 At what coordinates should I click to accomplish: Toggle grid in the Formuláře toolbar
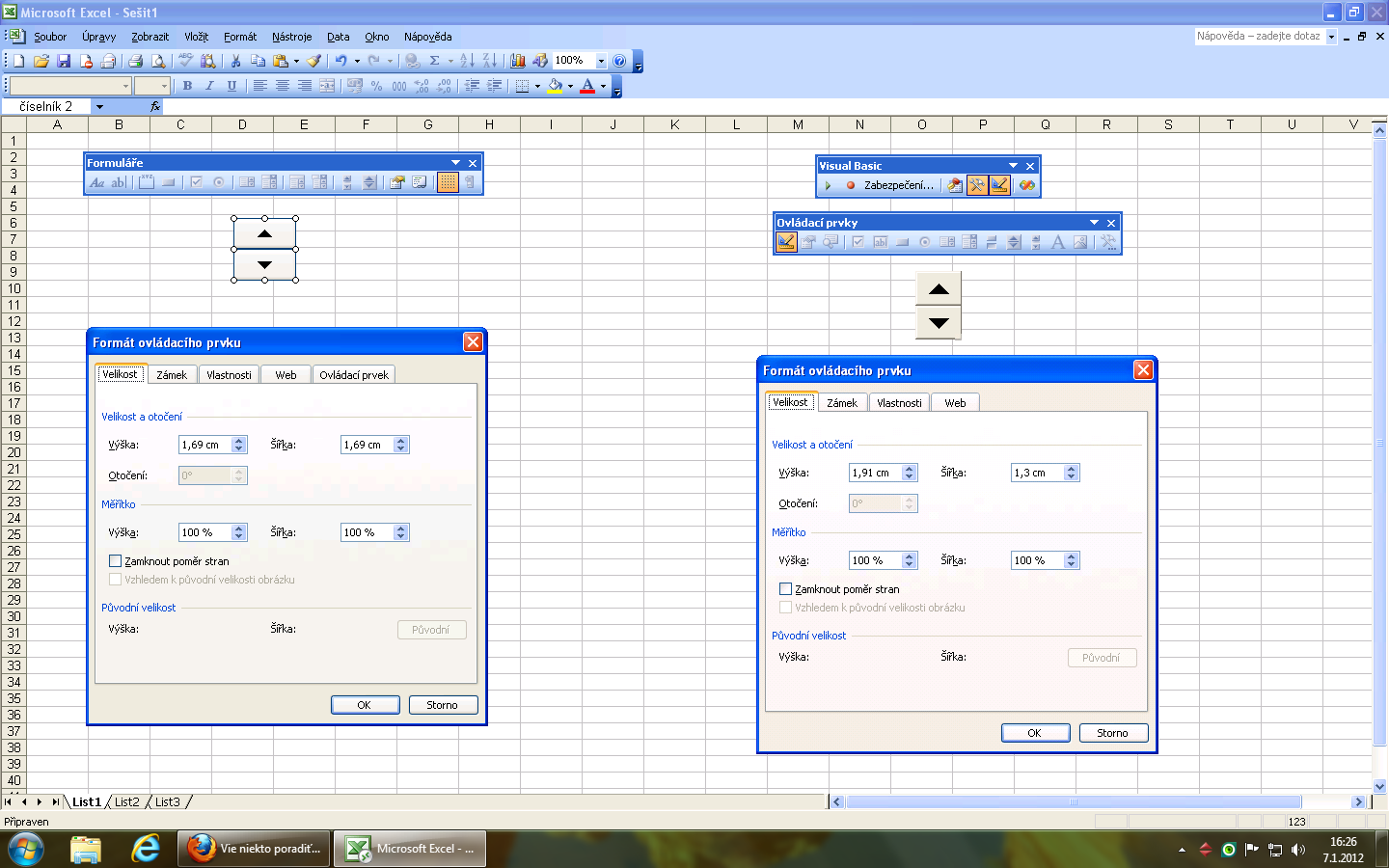tap(448, 182)
